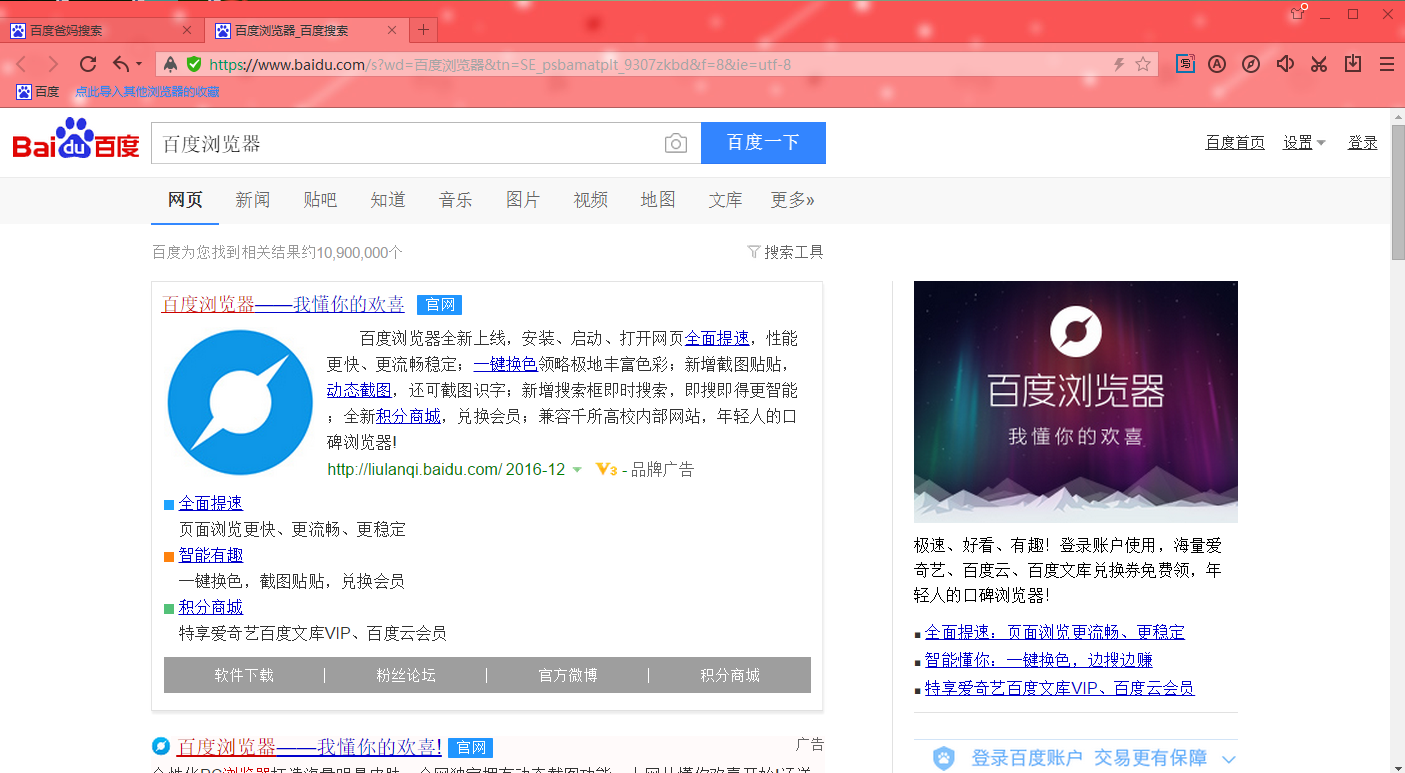
Task: Open the 地图 tab
Action: [x=658, y=200]
